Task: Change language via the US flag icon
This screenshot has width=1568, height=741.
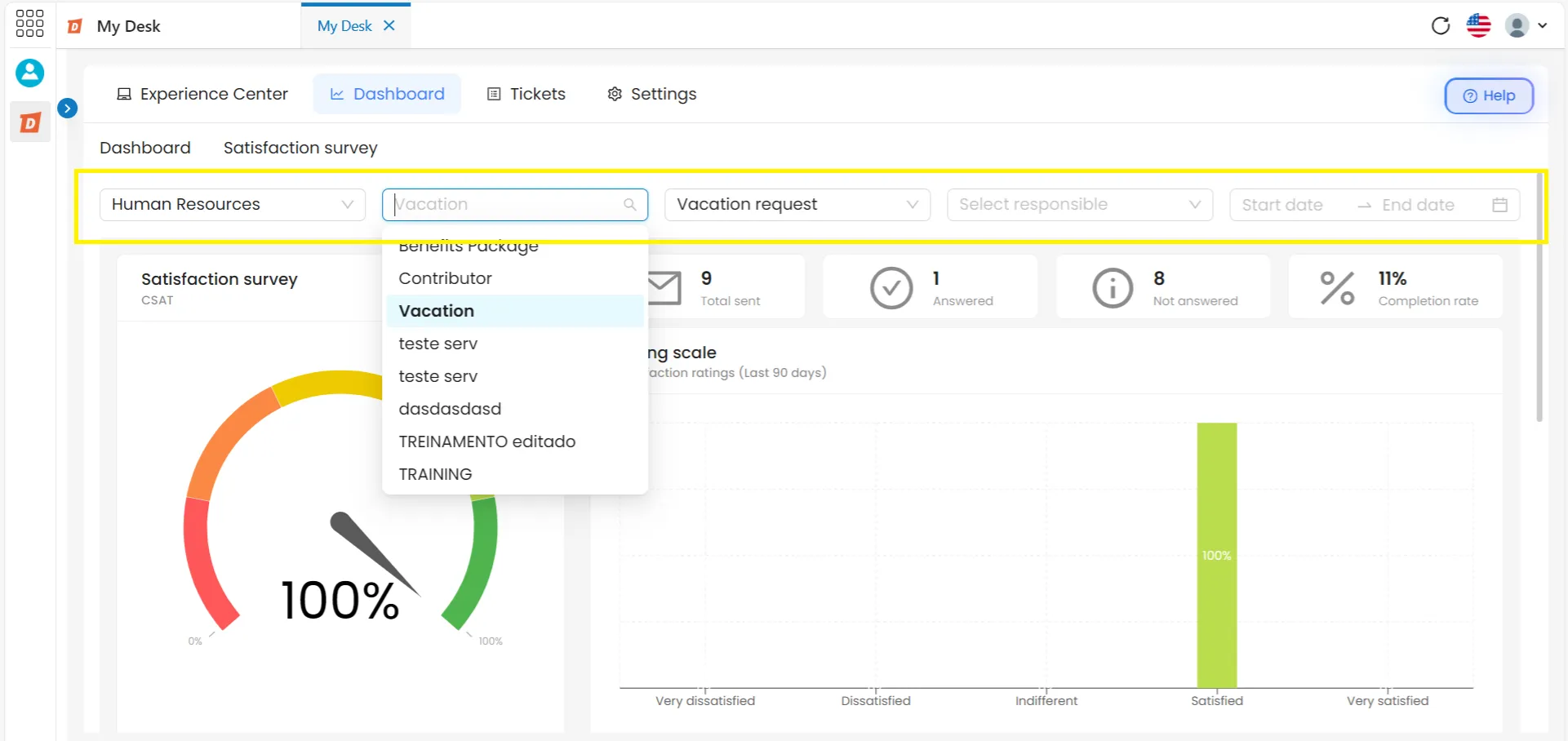Action: tap(1478, 25)
